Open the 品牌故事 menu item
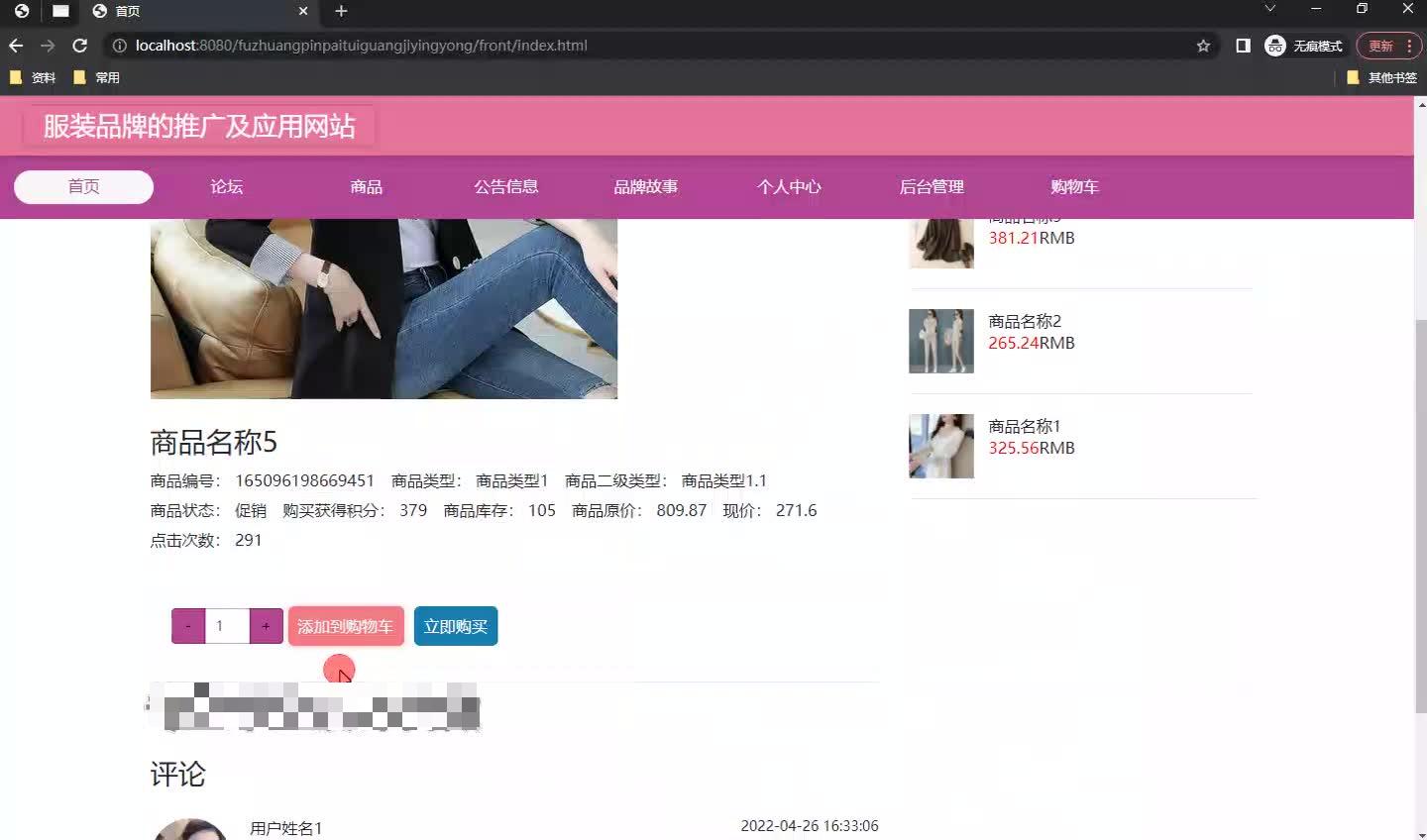 point(645,186)
